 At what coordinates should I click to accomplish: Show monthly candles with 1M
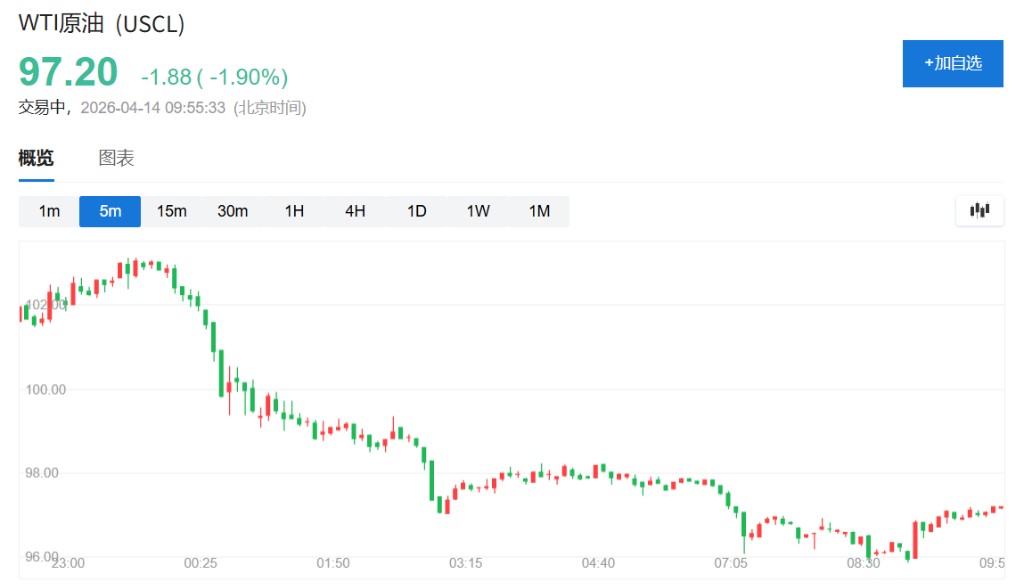[x=539, y=211]
